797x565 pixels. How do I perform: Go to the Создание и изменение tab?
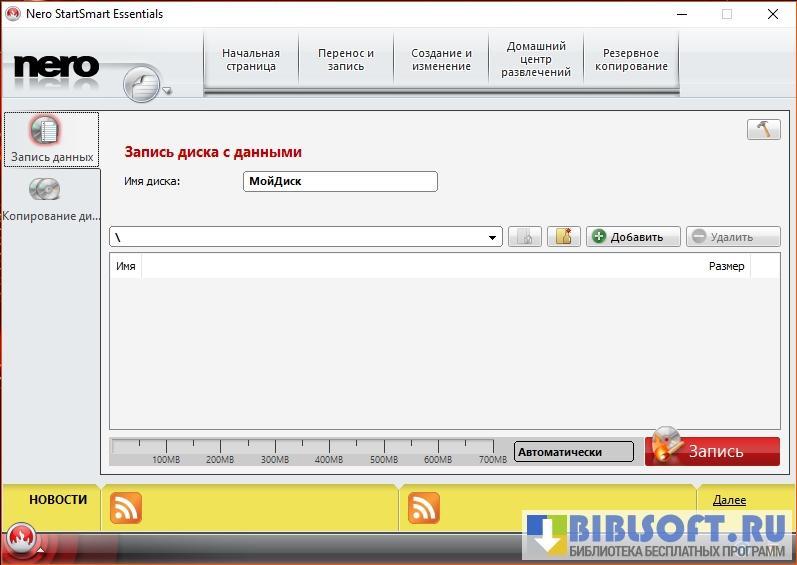(x=441, y=60)
